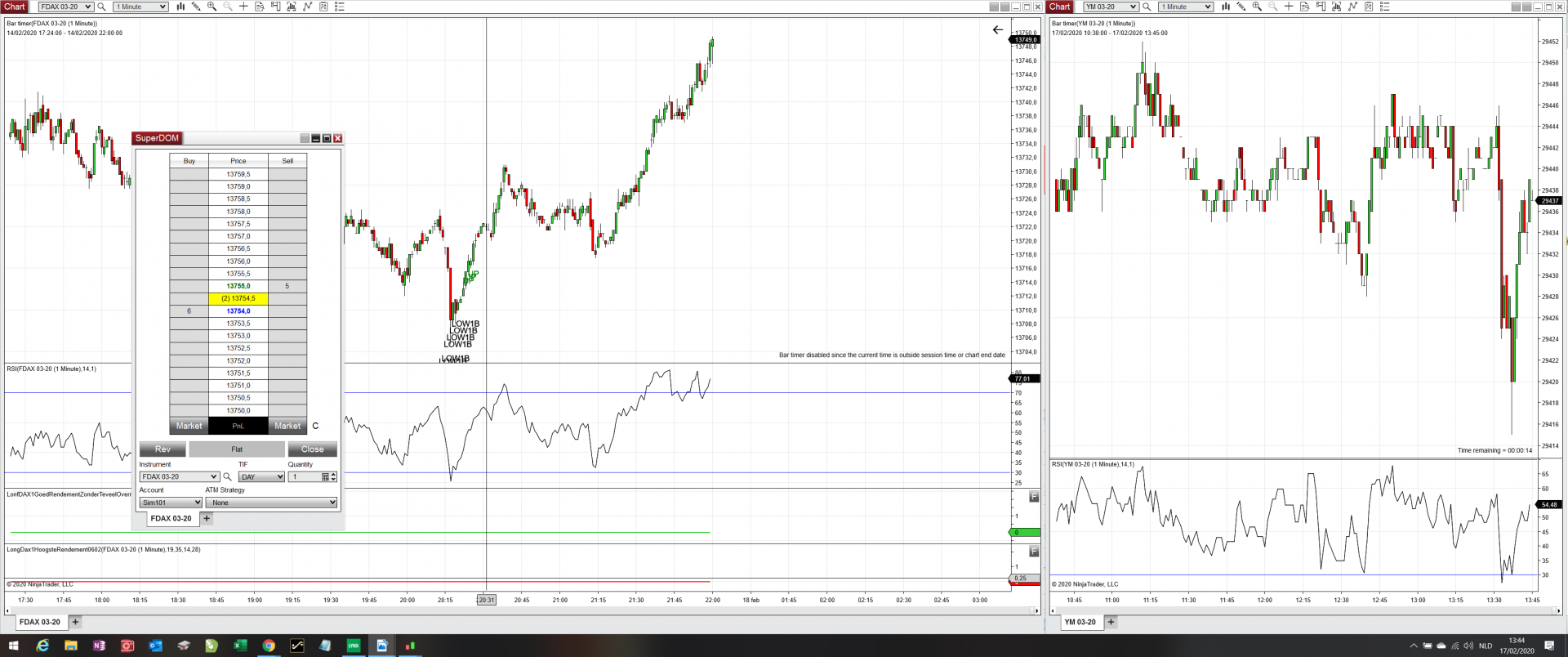This screenshot has height=657, width=1568.
Task: Open the 1 Minute interval dropdown in FDAX chart
Action: tap(140, 7)
